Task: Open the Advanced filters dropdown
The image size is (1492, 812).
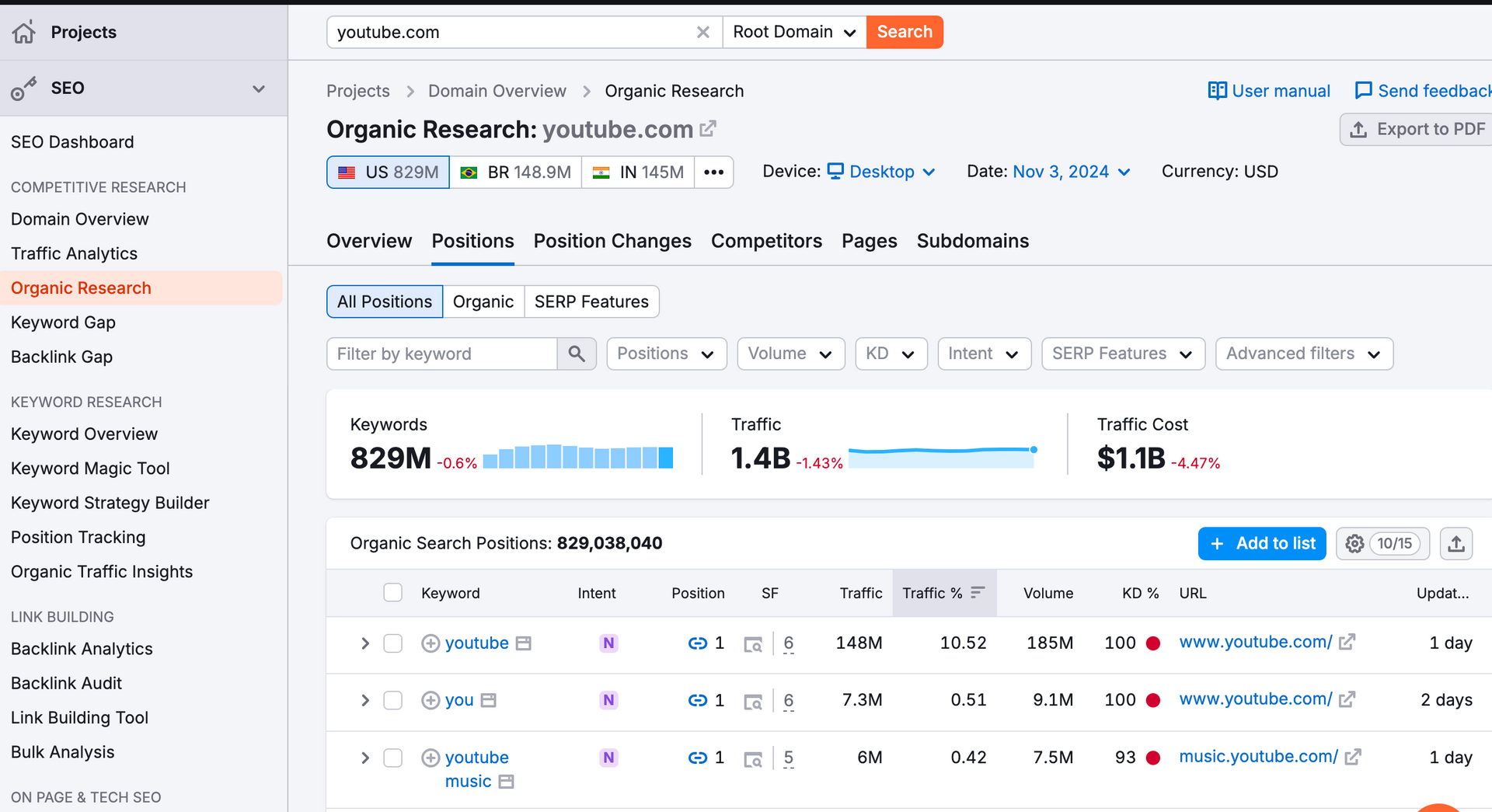Action: click(1304, 354)
